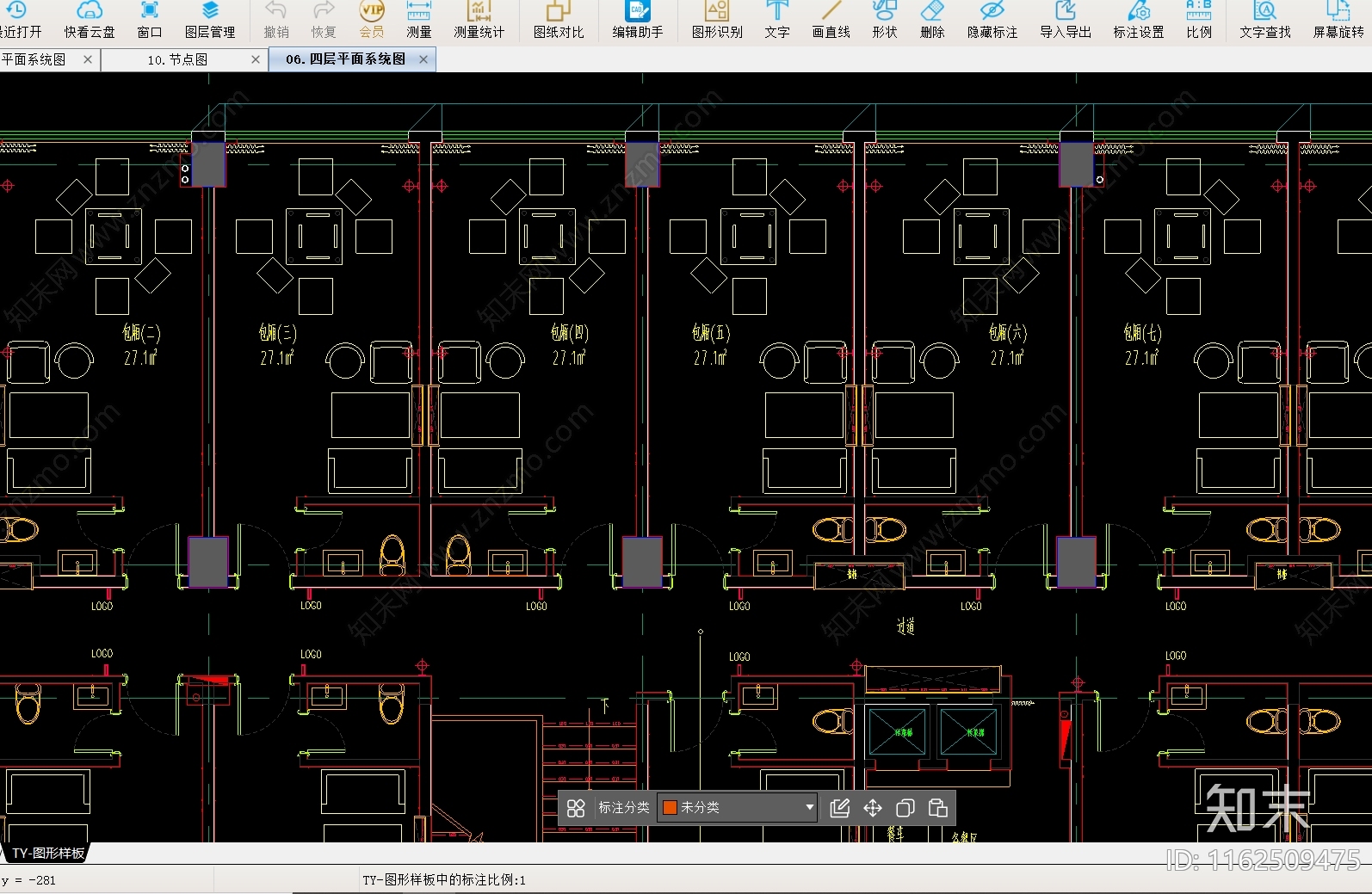Open the VIP 会员 membership icon
The image size is (1372, 894).
[372, 21]
